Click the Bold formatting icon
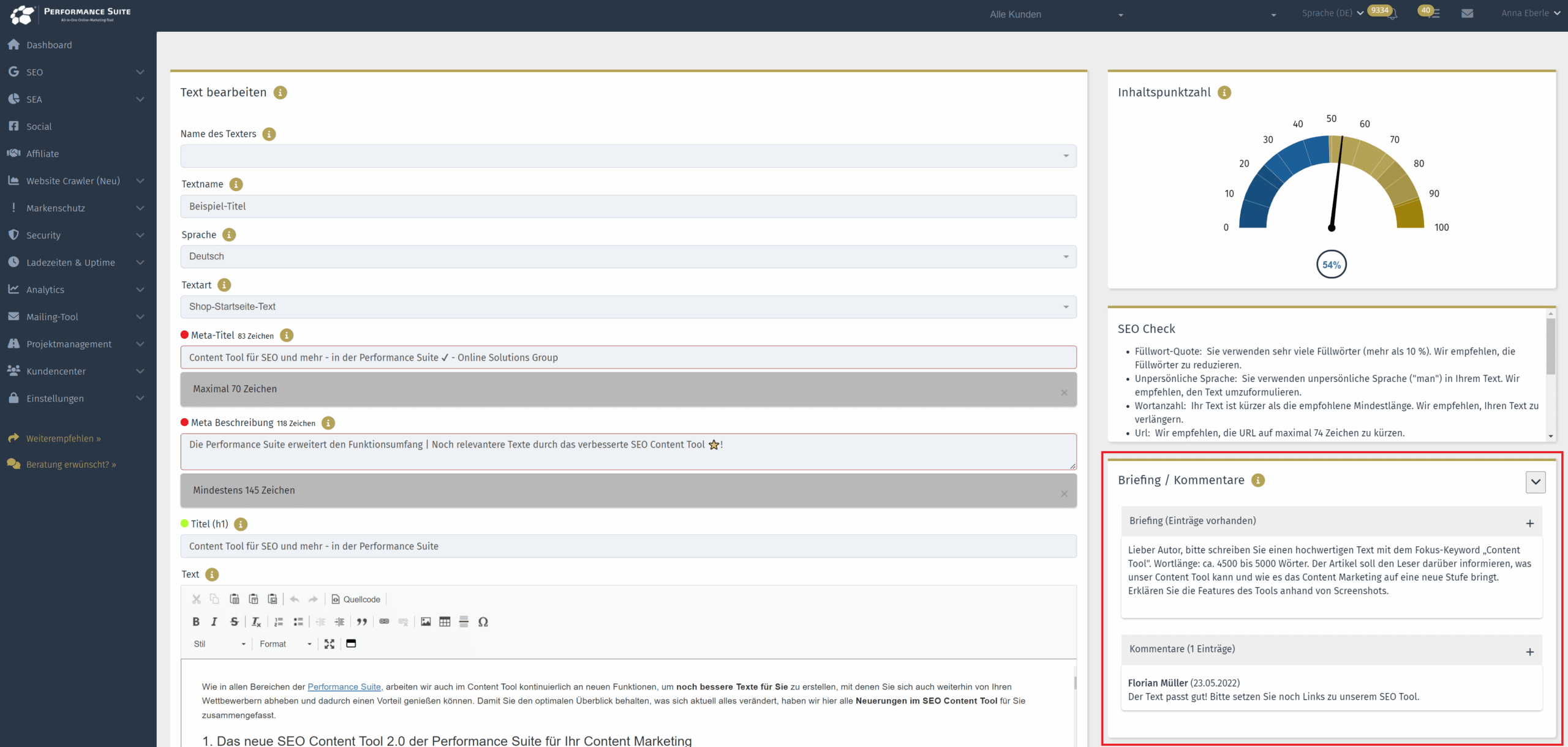The height and width of the screenshot is (747, 1568). coord(196,621)
